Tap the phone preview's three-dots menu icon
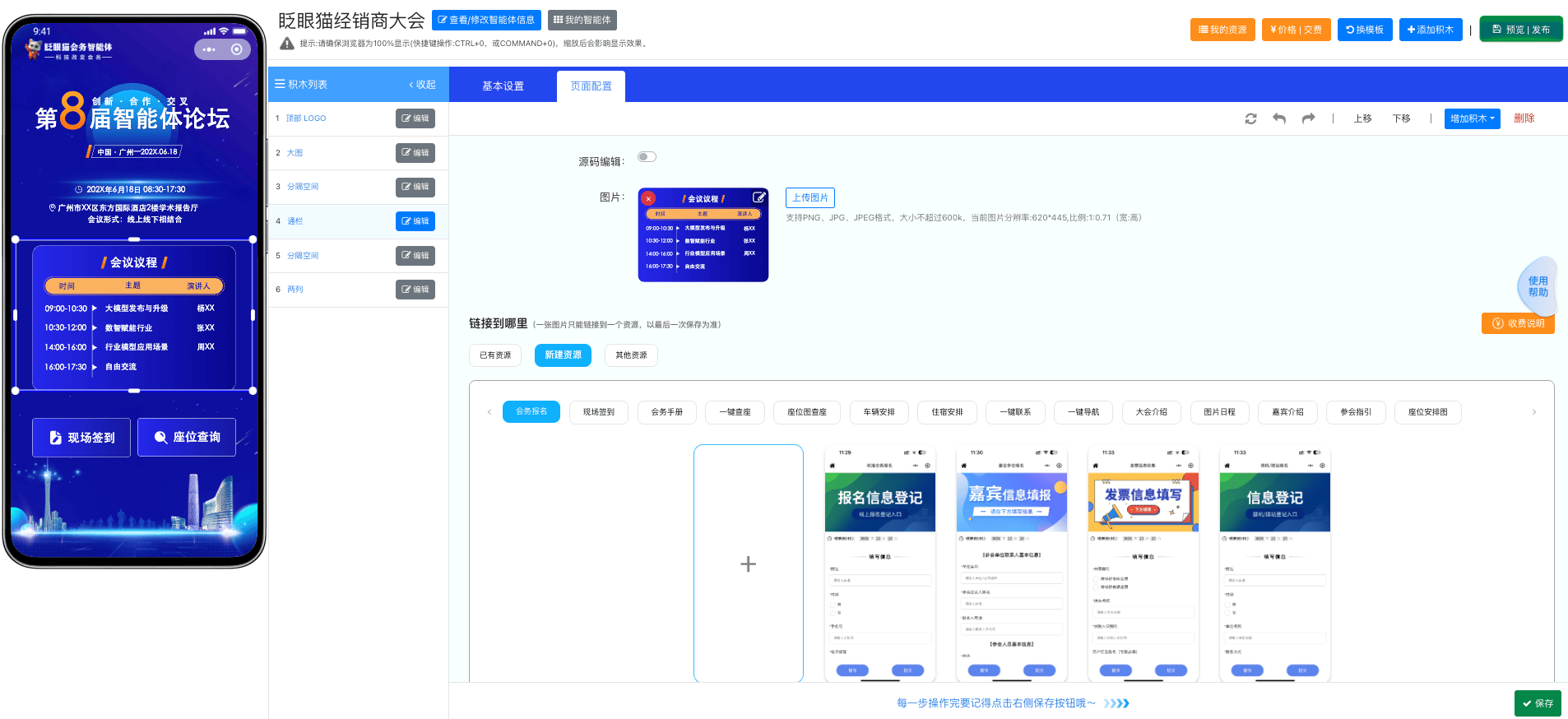 pos(209,49)
